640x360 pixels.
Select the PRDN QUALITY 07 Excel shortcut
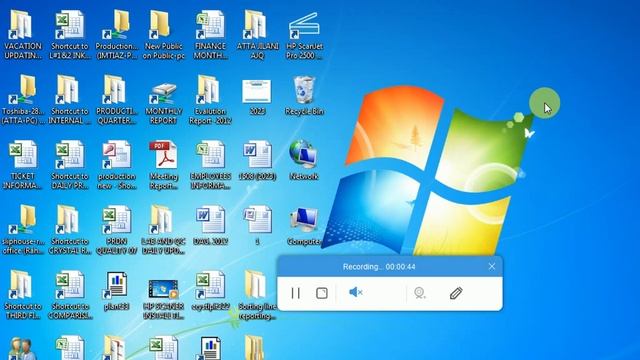click(x=117, y=230)
